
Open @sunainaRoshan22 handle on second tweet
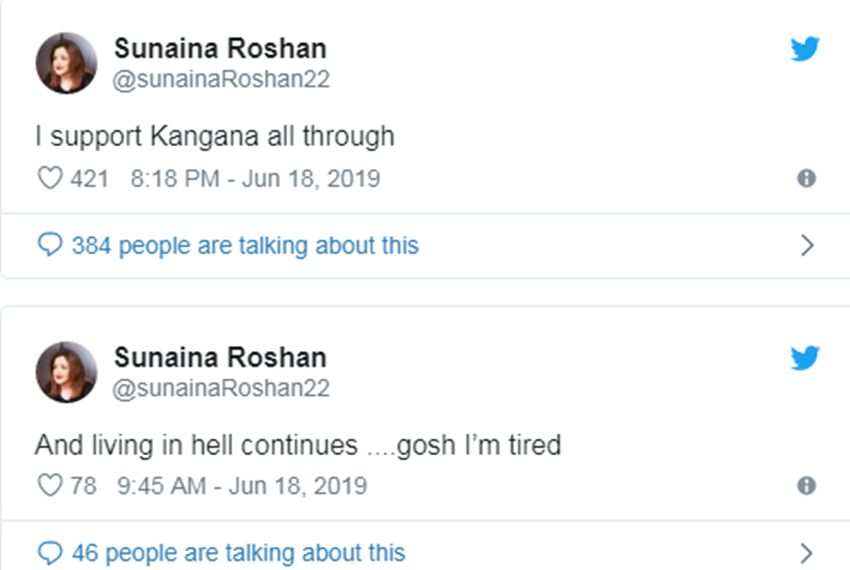(221, 388)
